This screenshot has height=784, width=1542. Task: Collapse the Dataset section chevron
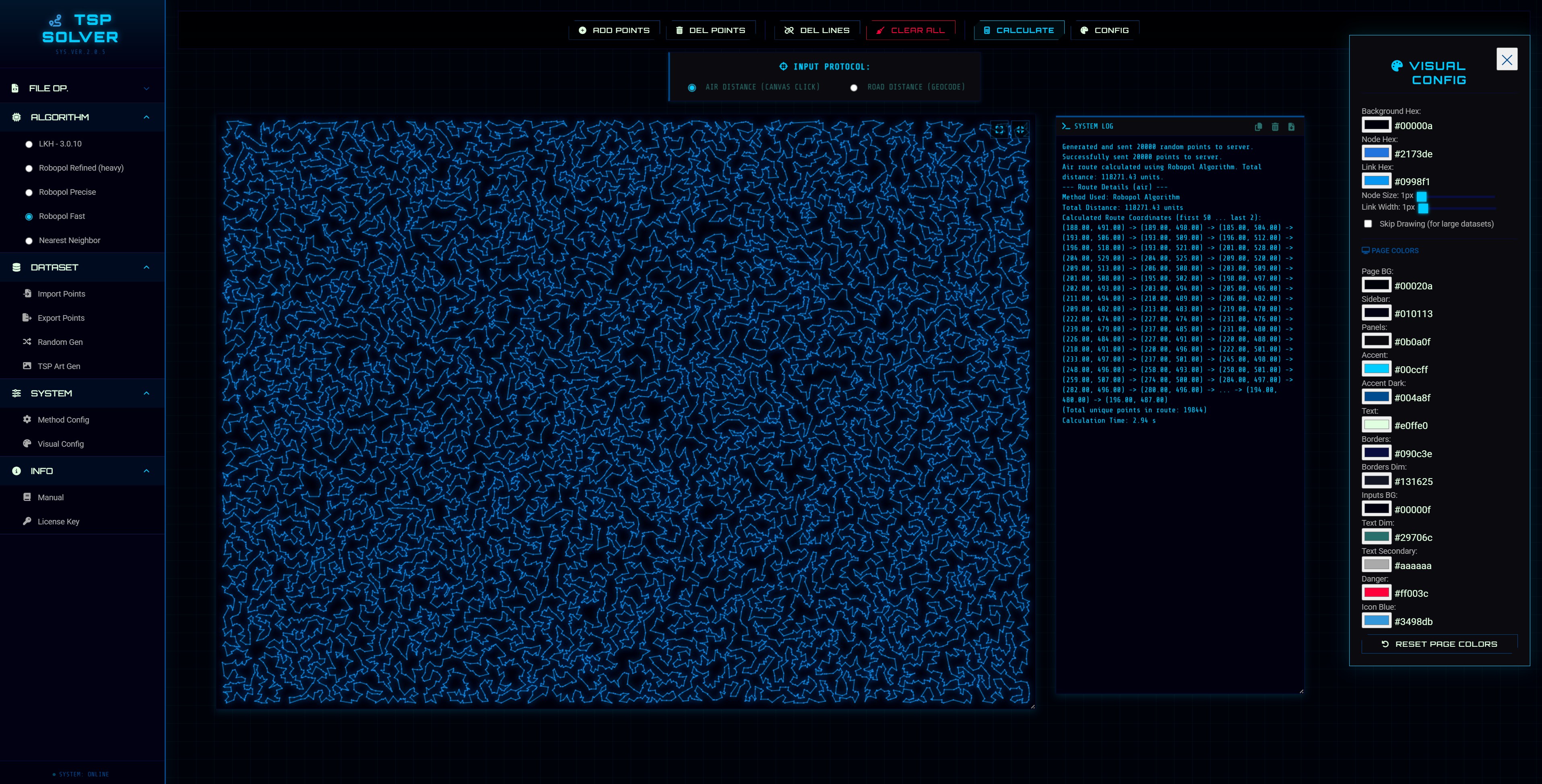[147, 268]
